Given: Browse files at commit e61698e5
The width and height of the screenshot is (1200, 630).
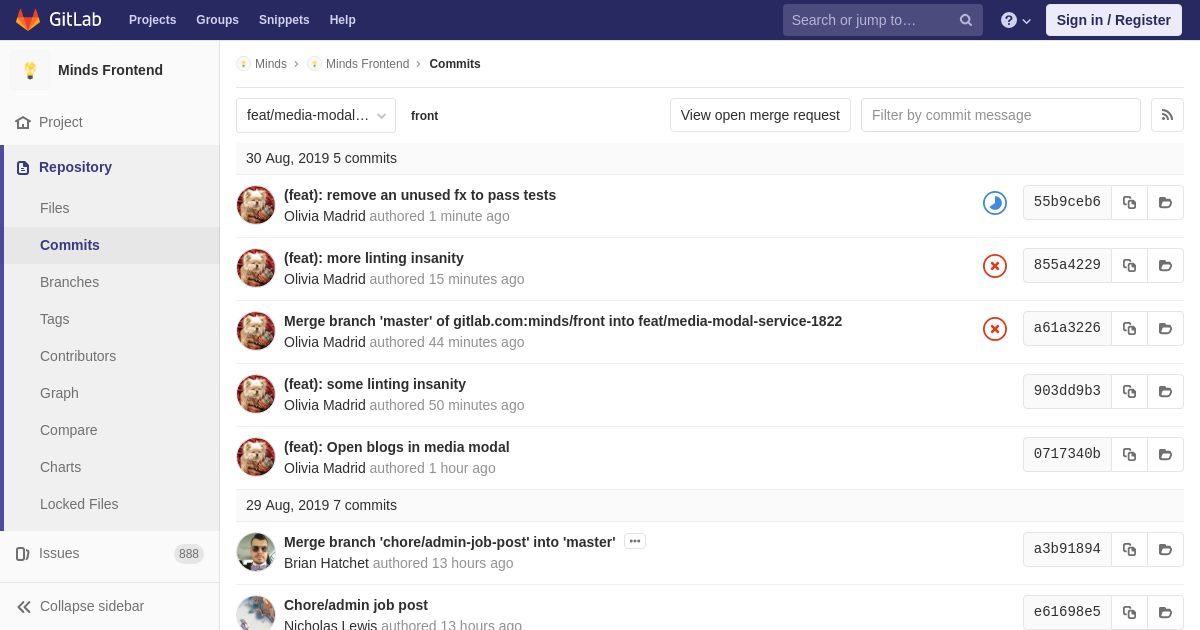Looking at the screenshot, I should tap(1165, 612).
